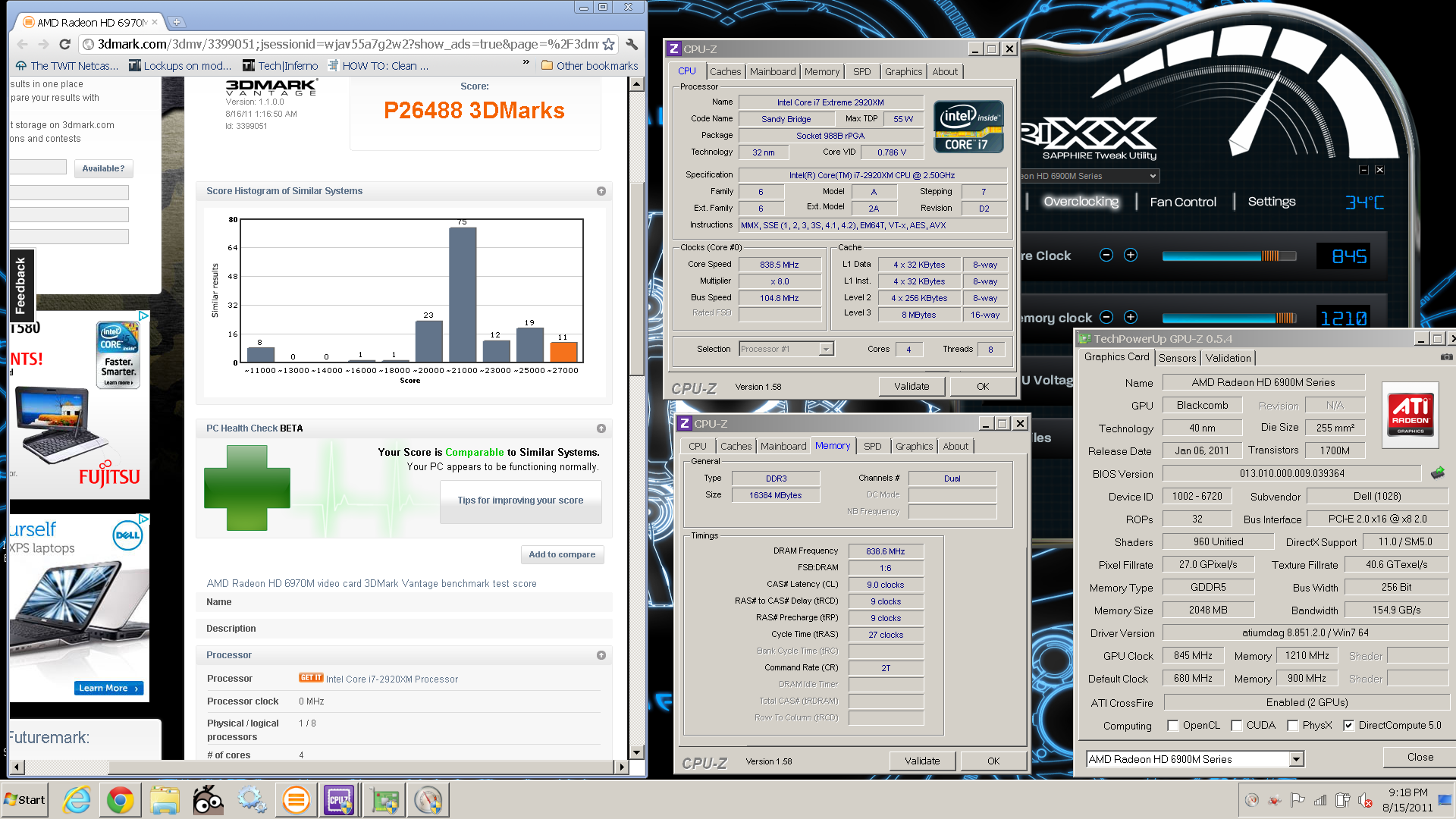Click memory clock slider in TRIXX
This screenshot has height=819, width=1456.
click(1228, 318)
